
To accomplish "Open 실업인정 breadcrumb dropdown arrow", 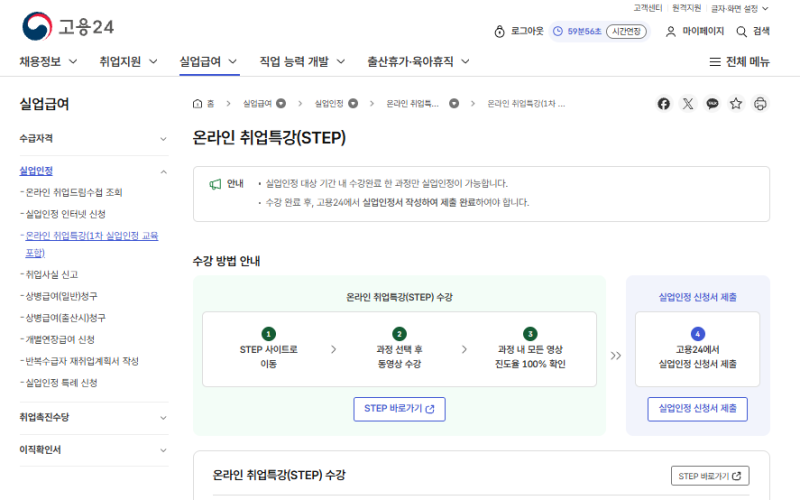I will 353,104.
